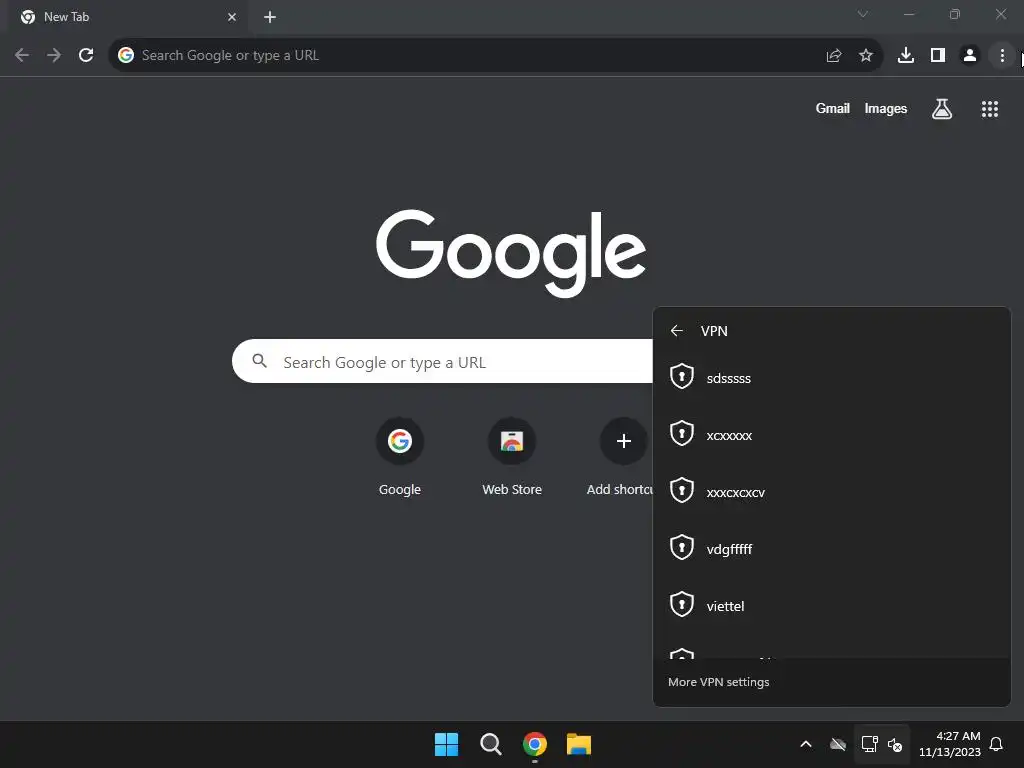Add a new shortcut tile
The image size is (1024, 768).
pyautogui.click(x=622, y=458)
